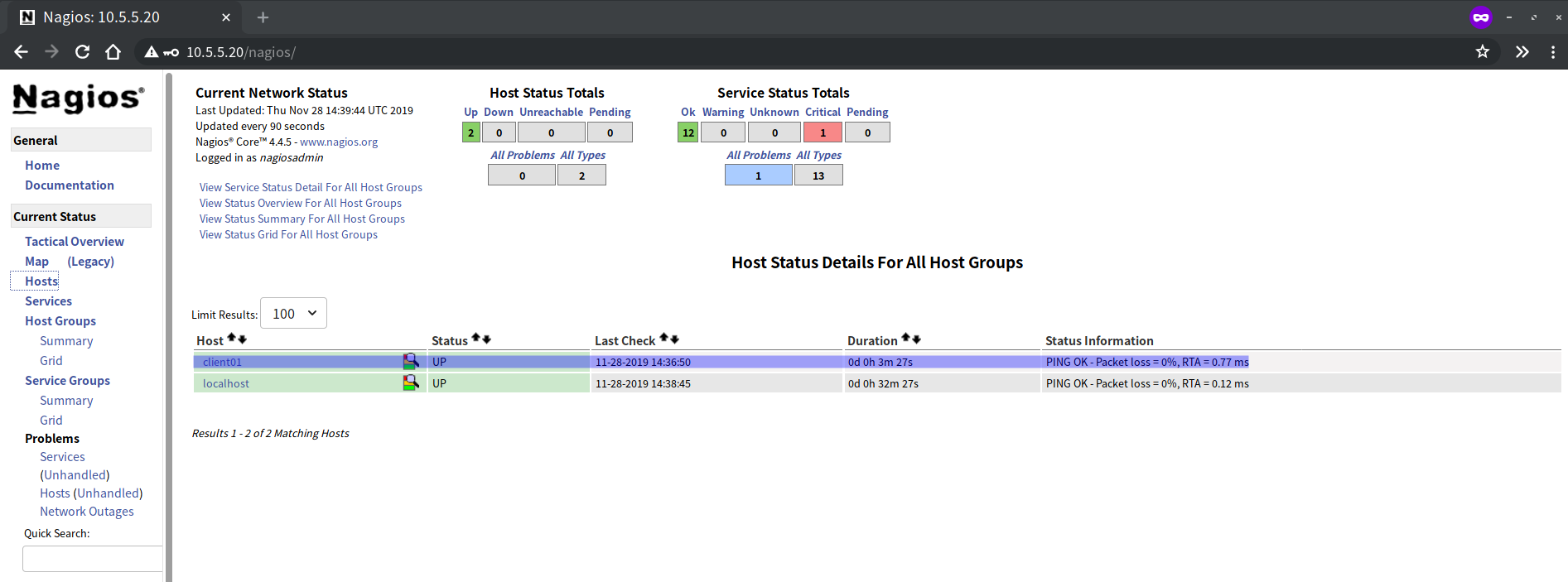Image resolution: width=1568 pixels, height=582 pixels.
Task: Go to browser home page
Action: tap(113, 52)
